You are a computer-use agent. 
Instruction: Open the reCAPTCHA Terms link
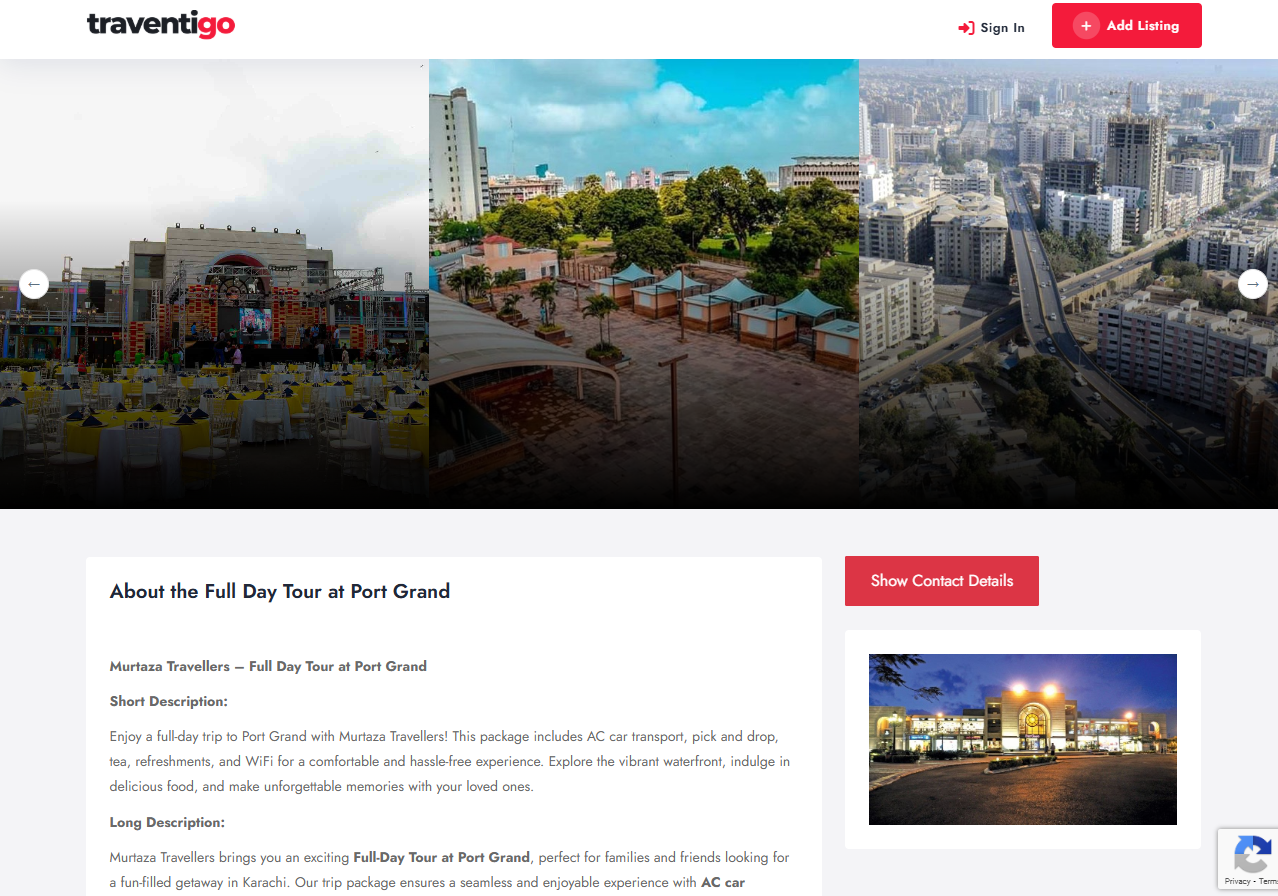(x=1267, y=881)
